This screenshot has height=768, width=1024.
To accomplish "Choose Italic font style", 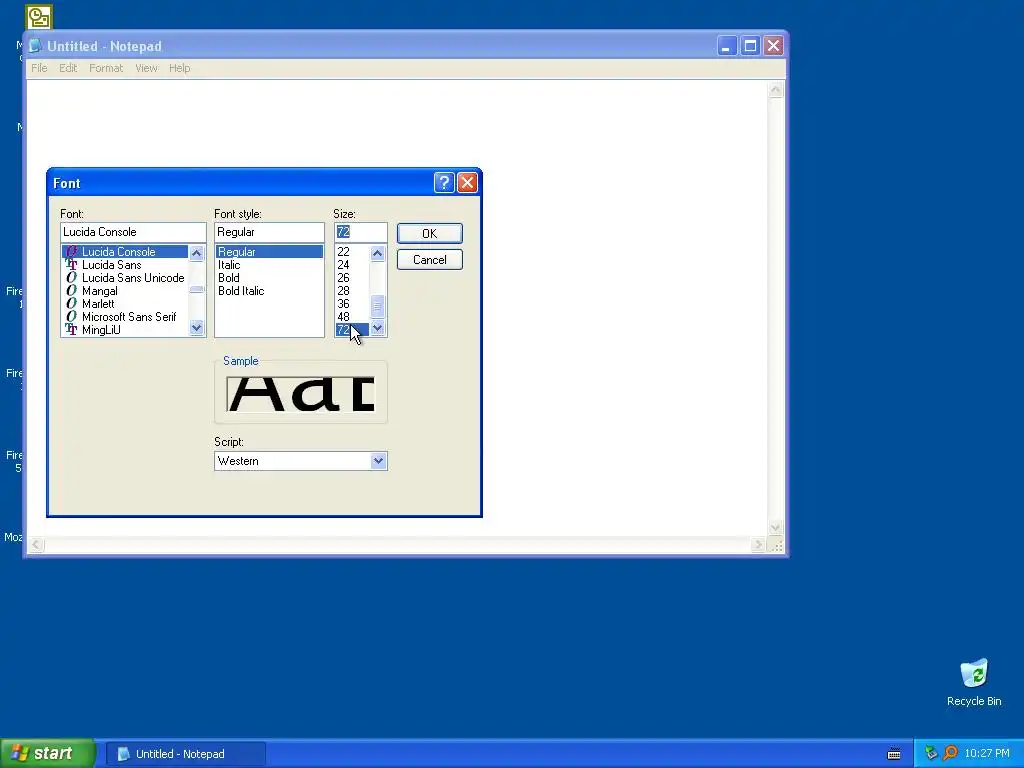I will [x=229, y=264].
